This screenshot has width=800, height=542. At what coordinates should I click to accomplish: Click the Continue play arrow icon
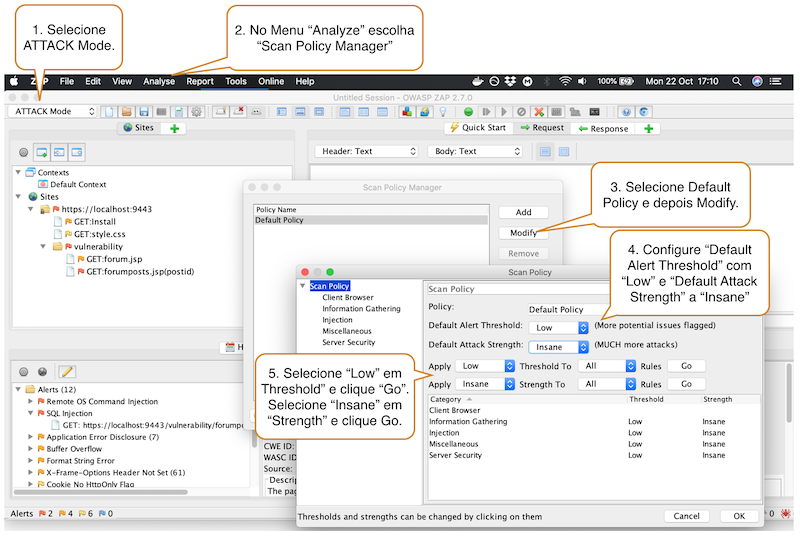coord(504,112)
